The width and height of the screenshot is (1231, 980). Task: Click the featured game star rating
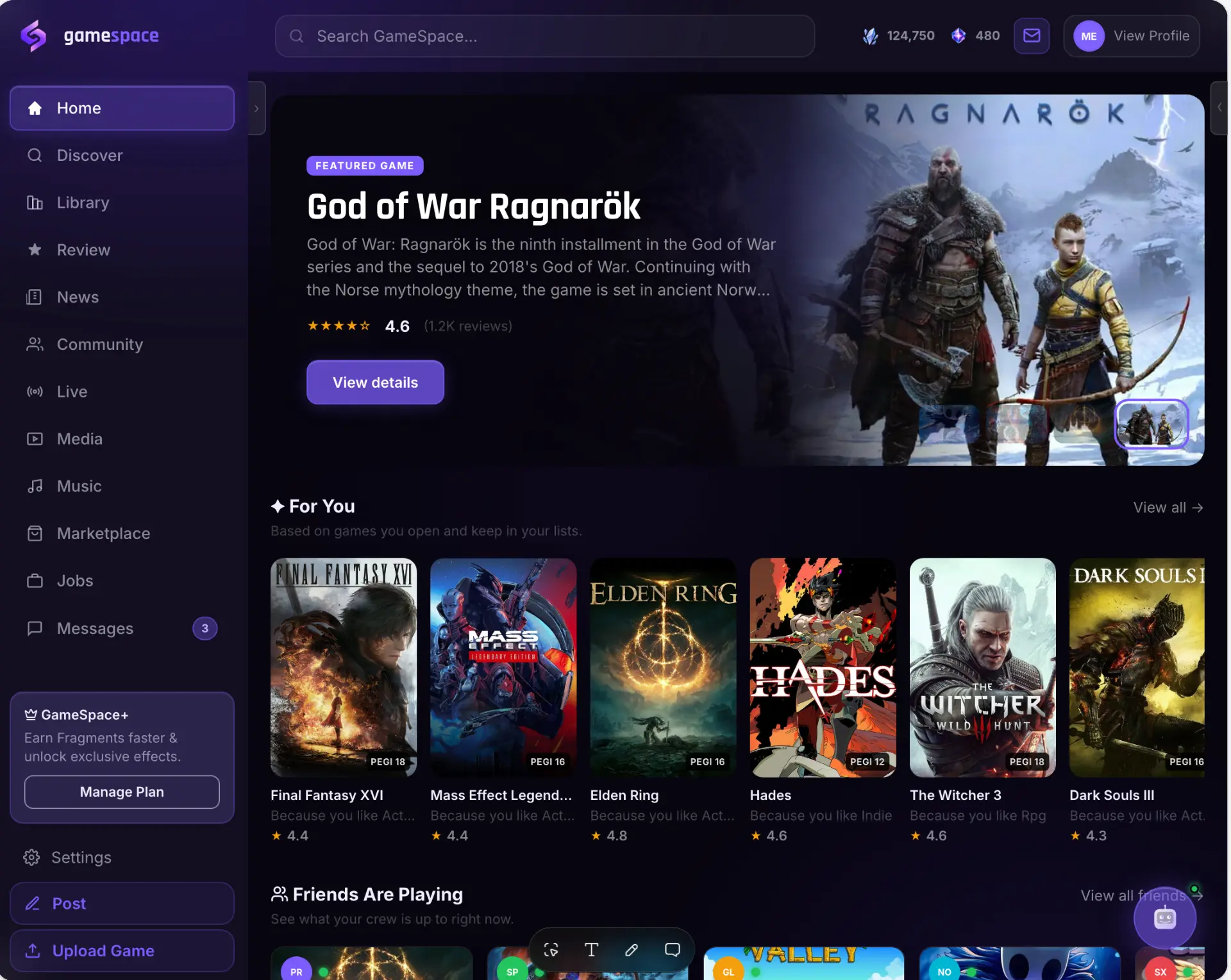click(x=339, y=326)
